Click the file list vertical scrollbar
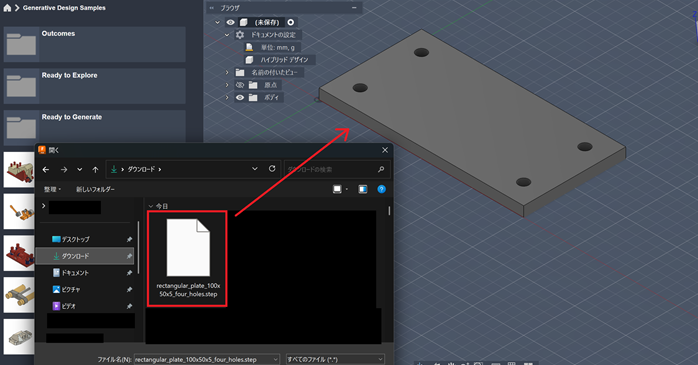Viewport: 698px width, 365px height. pyautogui.click(x=390, y=210)
